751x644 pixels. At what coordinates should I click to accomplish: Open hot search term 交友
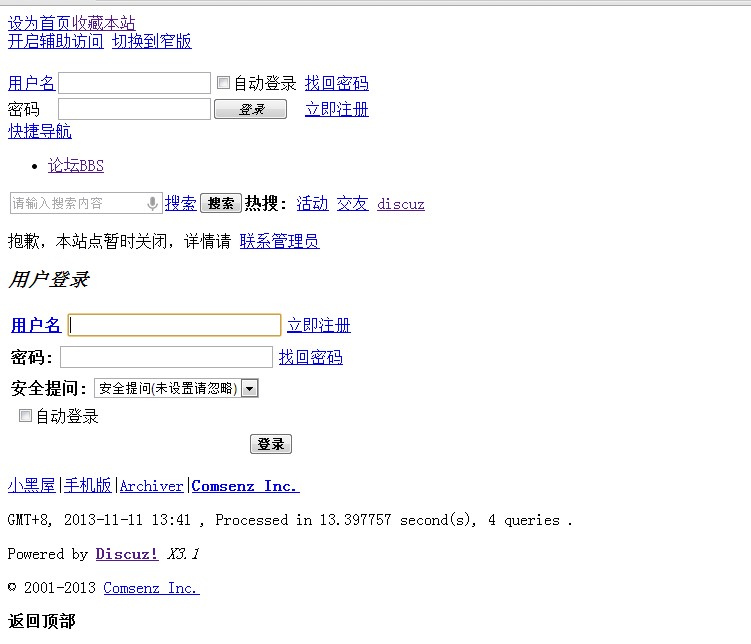353,203
